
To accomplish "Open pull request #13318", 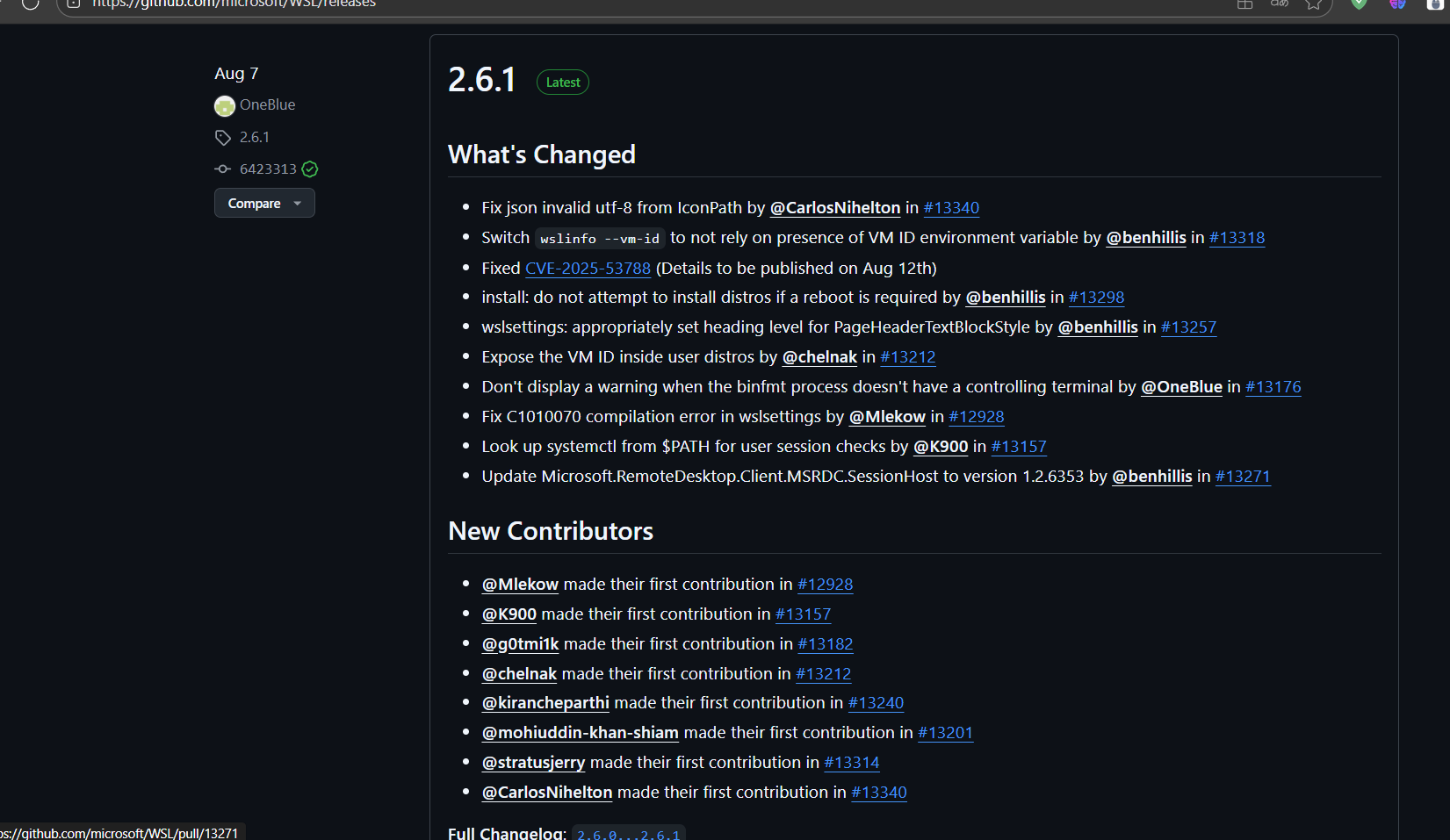I will tap(1237, 238).
